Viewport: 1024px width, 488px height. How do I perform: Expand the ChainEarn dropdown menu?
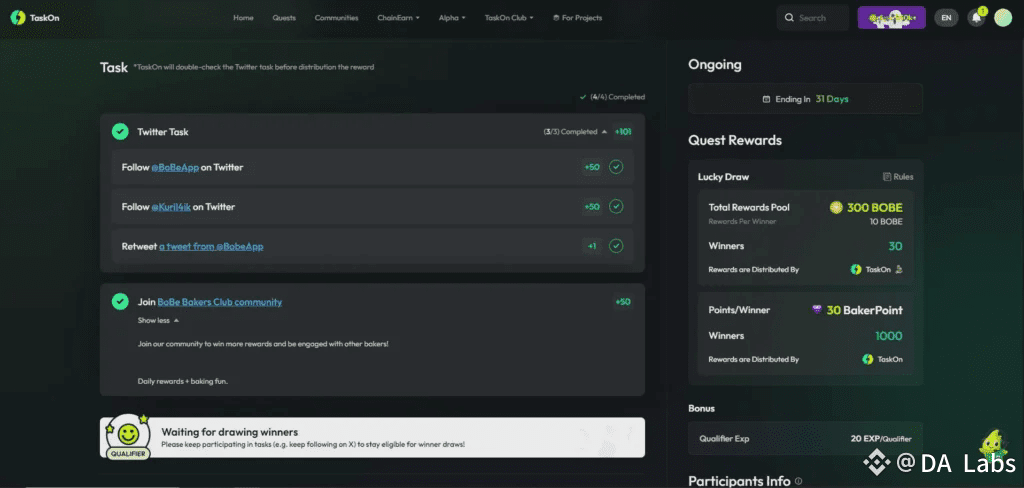coord(398,18)
